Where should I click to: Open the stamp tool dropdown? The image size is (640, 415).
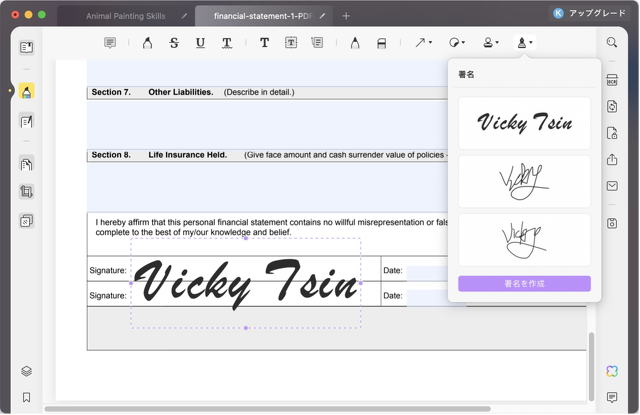pyautogui.click(x=490, y=43)
